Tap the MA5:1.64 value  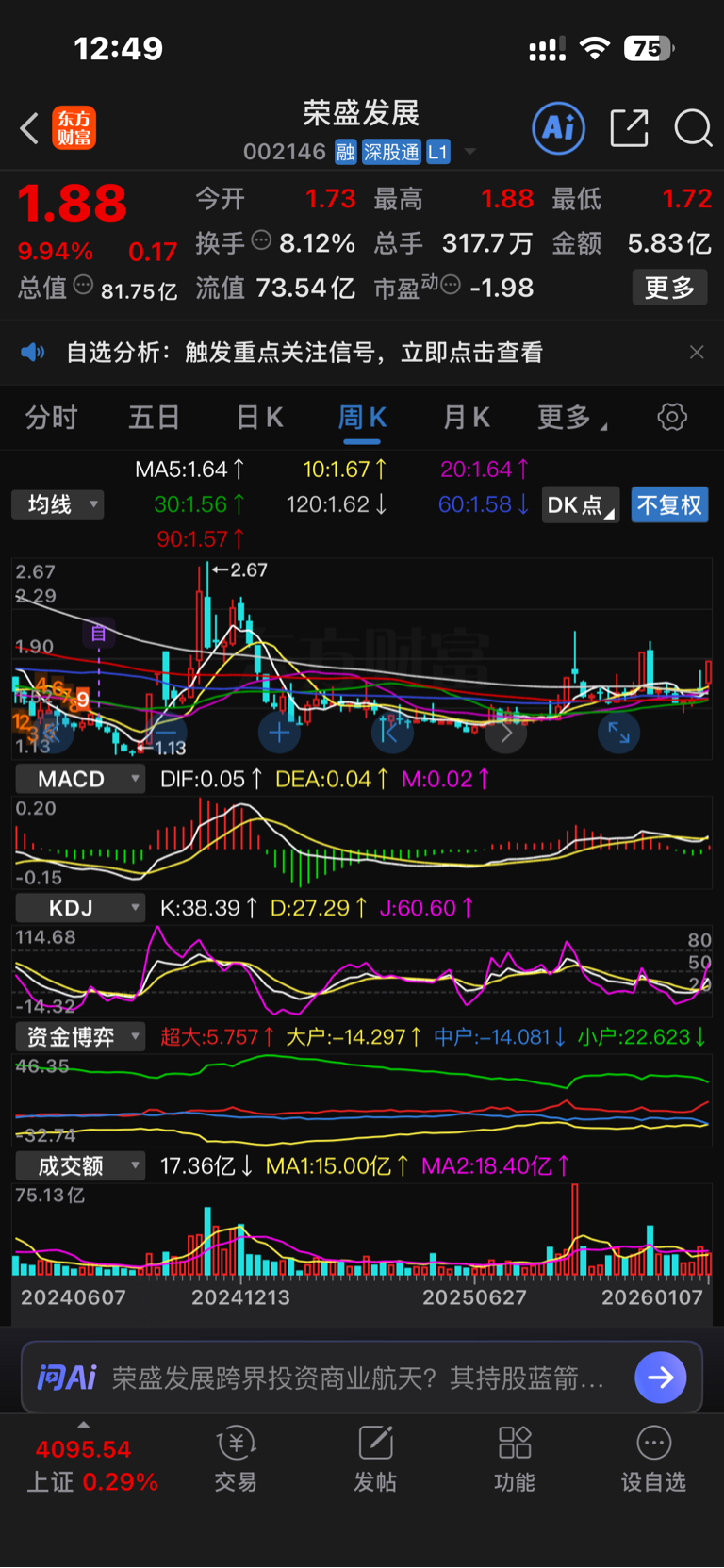(x=189, y=469)
